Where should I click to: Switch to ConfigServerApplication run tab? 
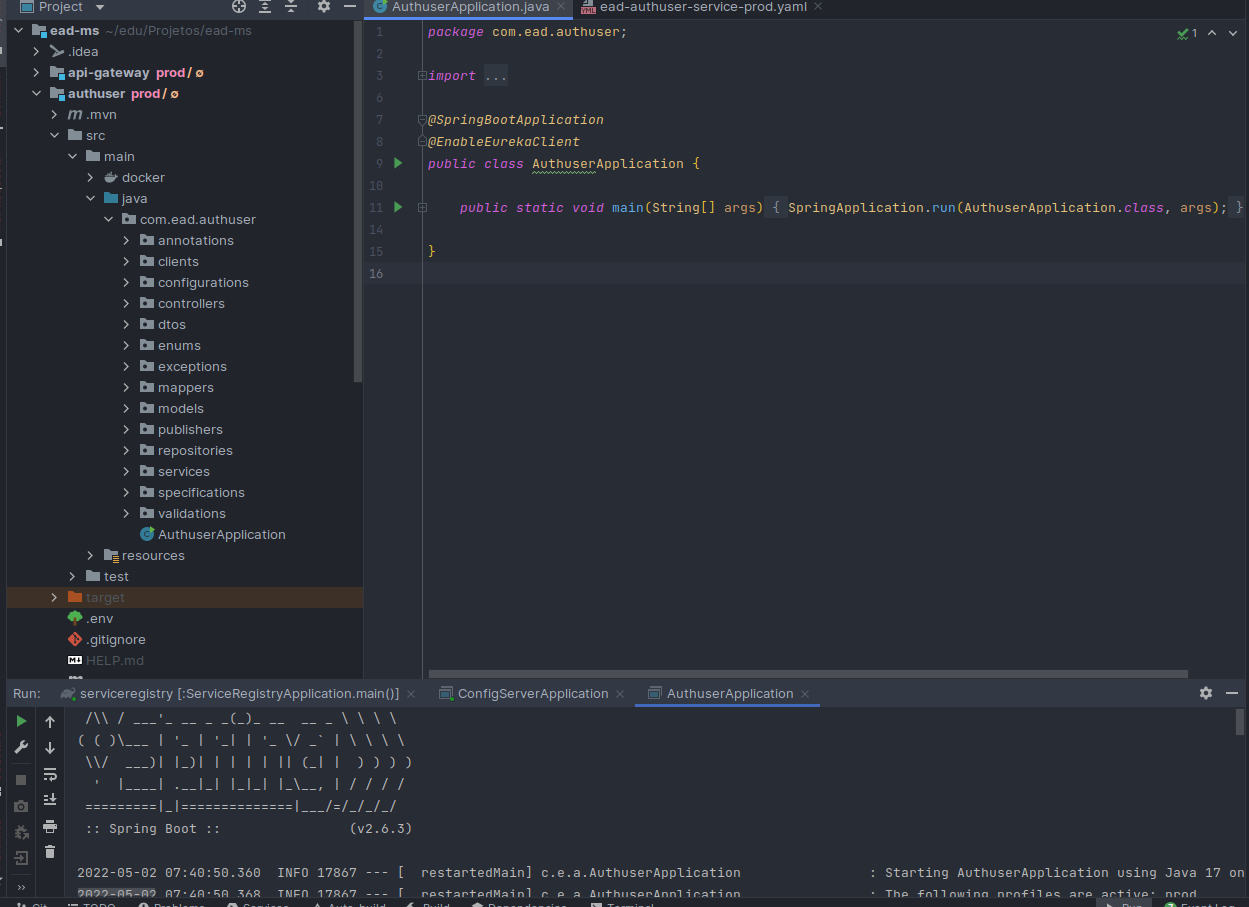[x=532, y=693]
